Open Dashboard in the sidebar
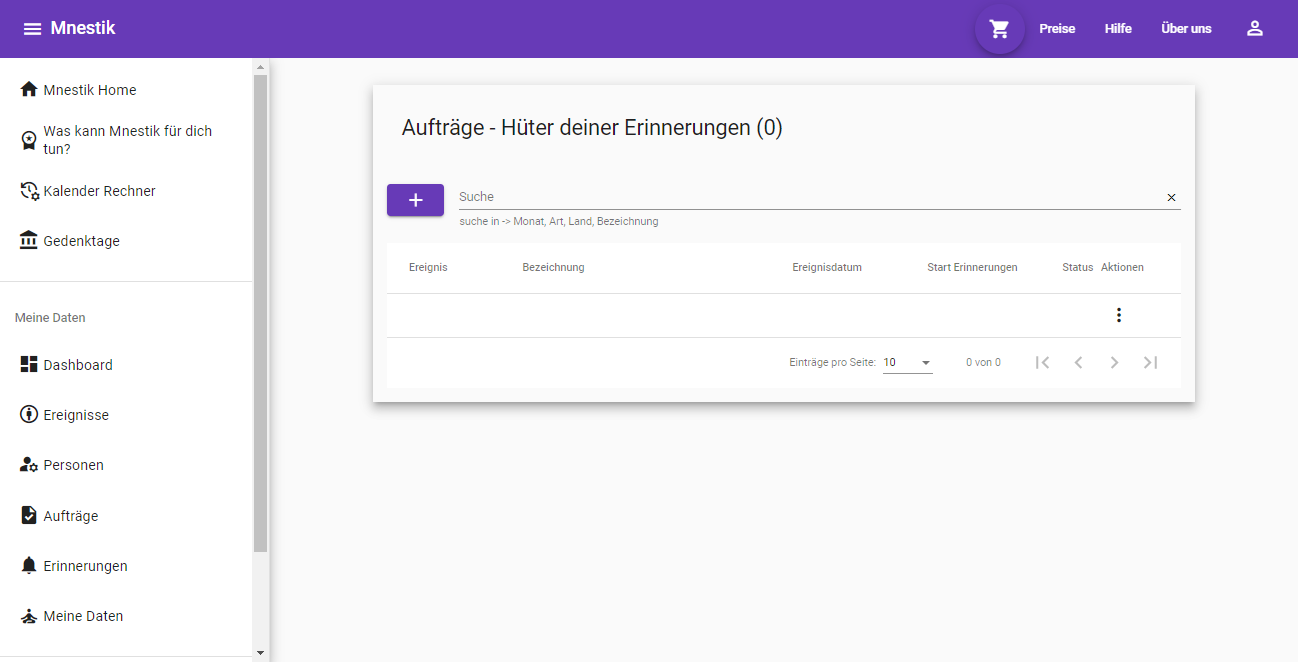The width and height of the screenshot is (1298, 663). coord(78,365)
